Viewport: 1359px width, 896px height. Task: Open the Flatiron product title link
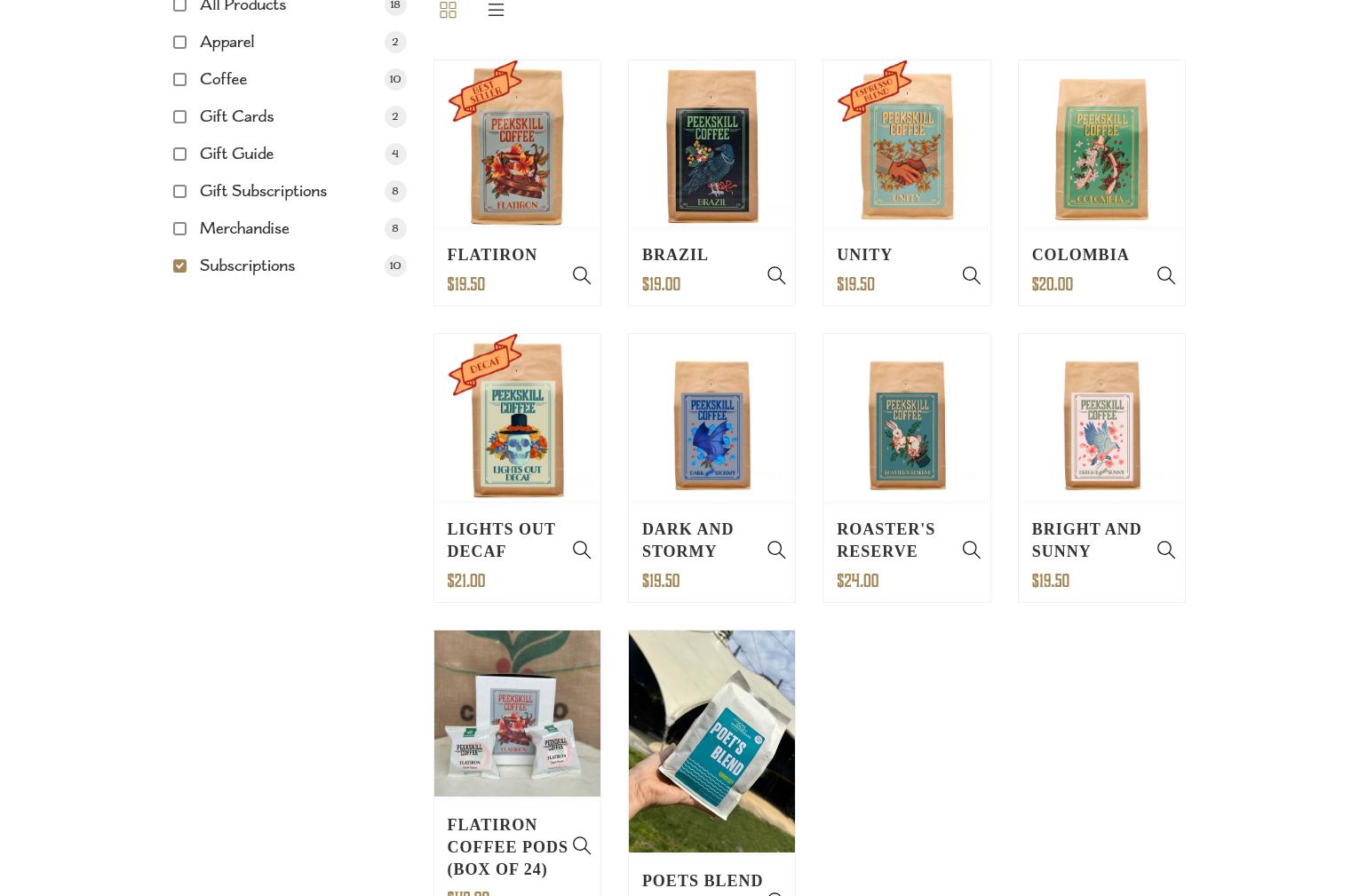coord(492,255)
